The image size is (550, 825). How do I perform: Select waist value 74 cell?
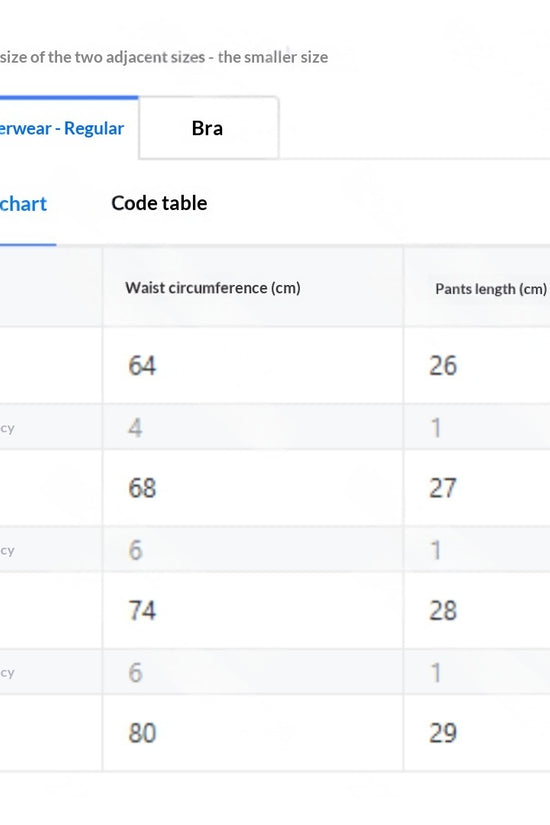pyautogui.click(x=253, y=610)
